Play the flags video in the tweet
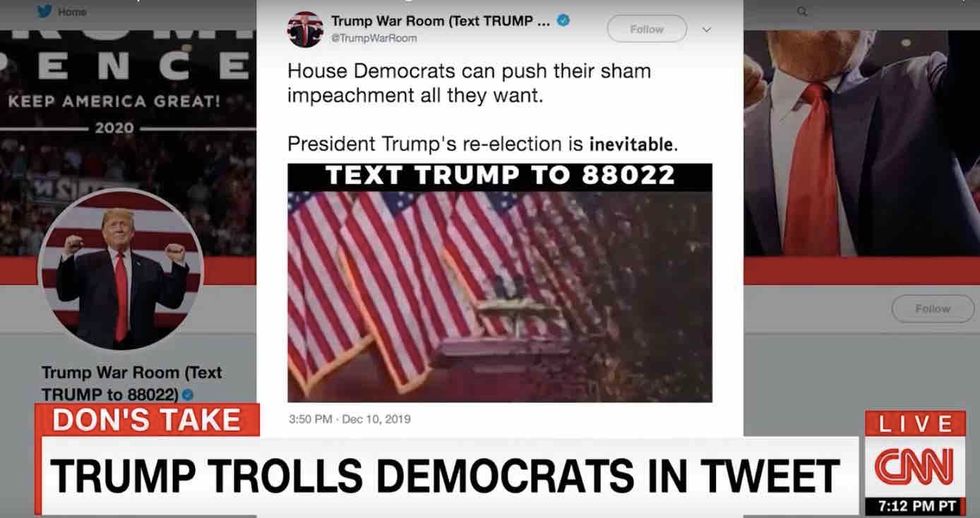 499,296
